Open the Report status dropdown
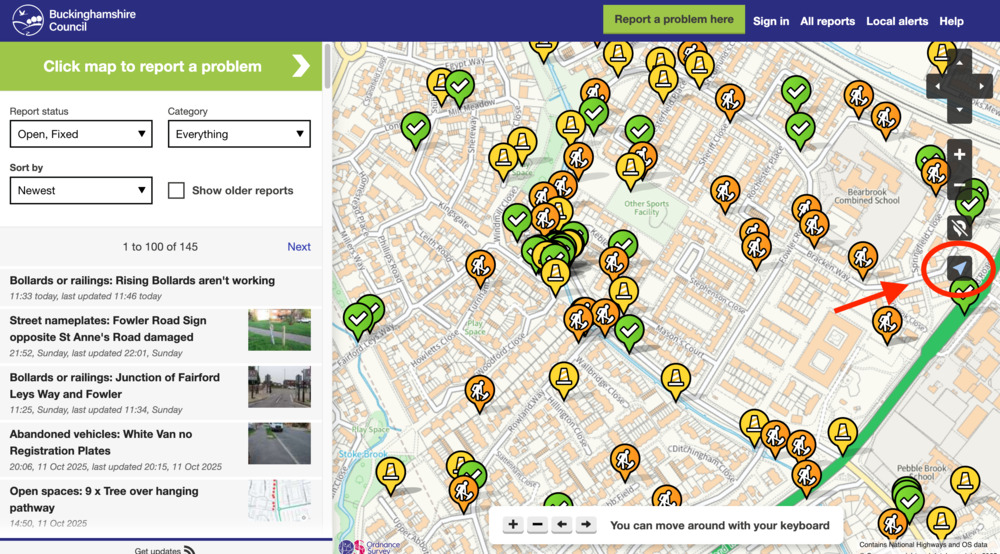The height and width of the screenshot is (554, 1000). coord(81,134)
